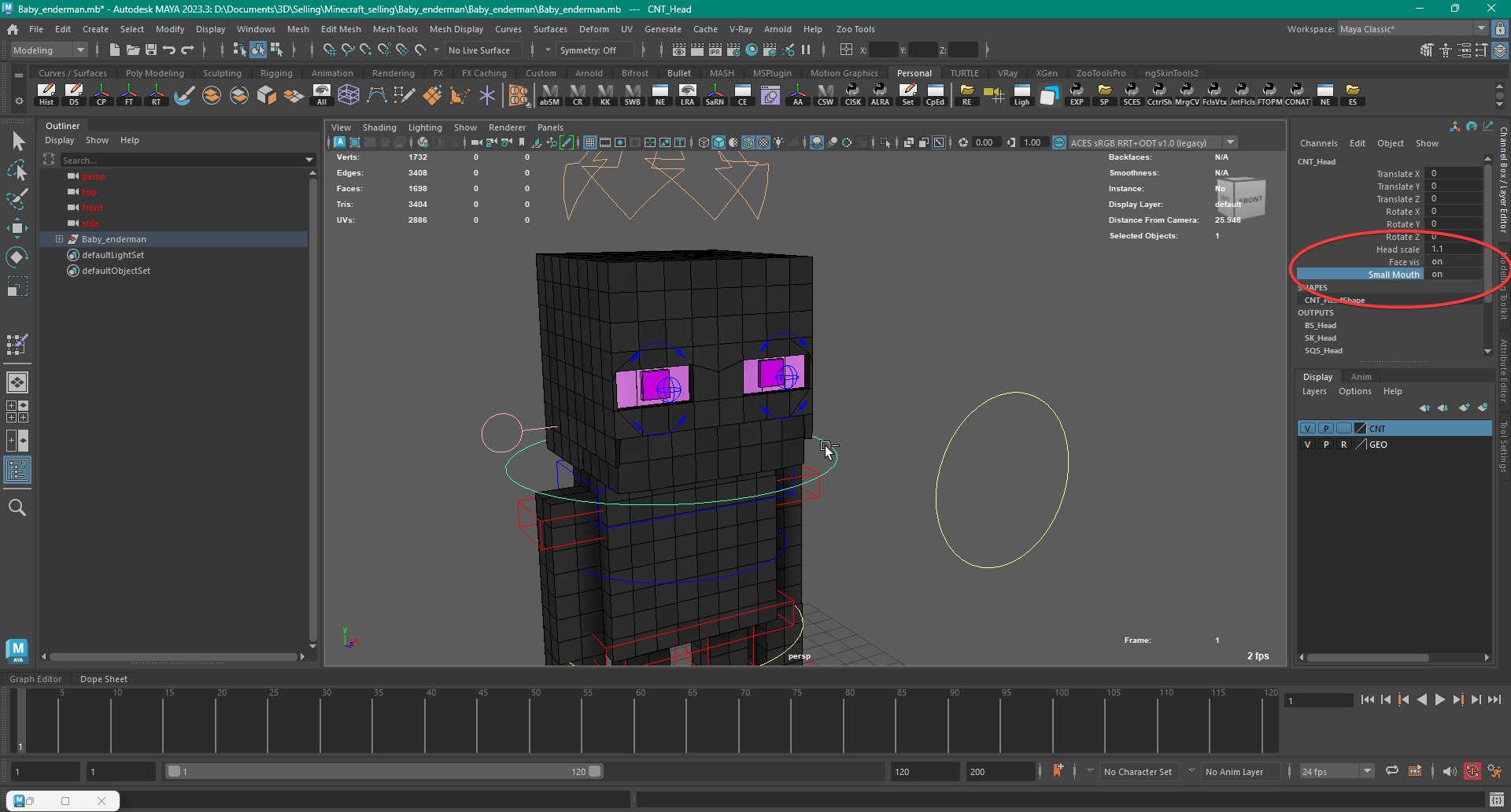1511x812 pixels.
Task: Switch to the Anim layer tab
Action: point(1361,377)
